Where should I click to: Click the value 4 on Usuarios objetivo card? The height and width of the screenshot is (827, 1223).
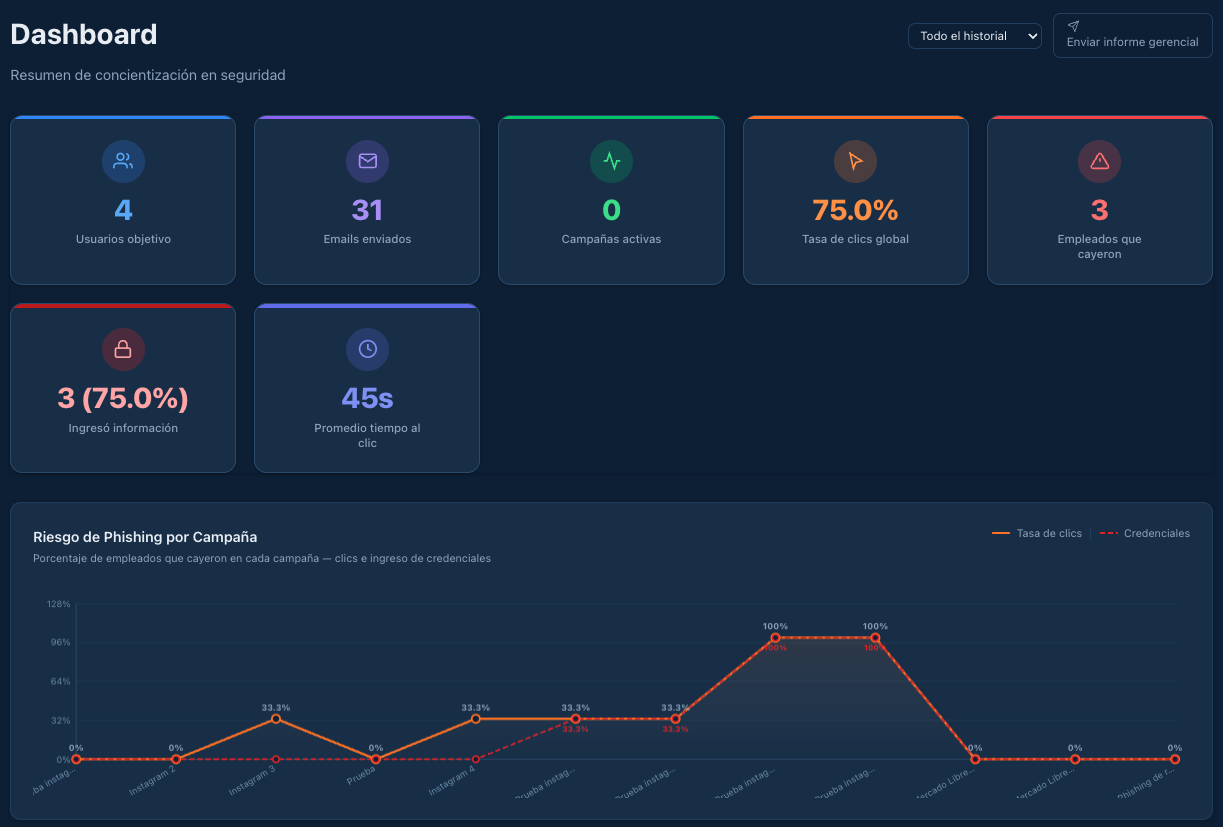point(123,210)
